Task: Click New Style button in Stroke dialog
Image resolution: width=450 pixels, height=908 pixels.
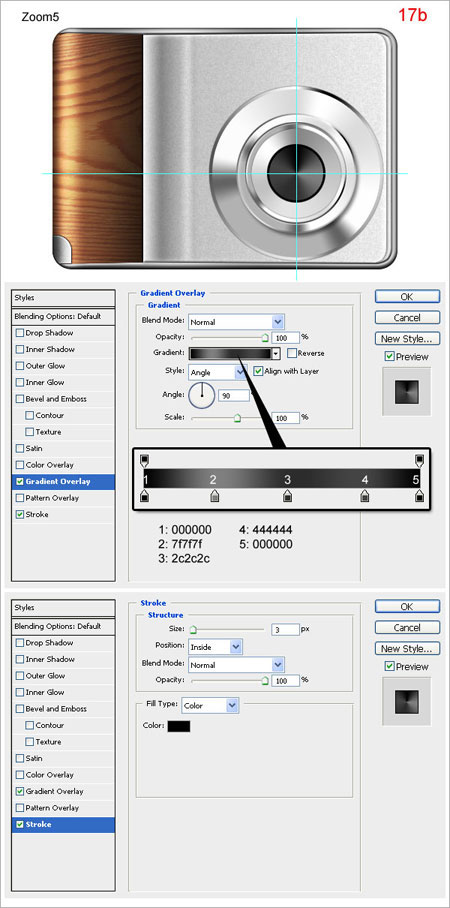Action: [407, 648]
